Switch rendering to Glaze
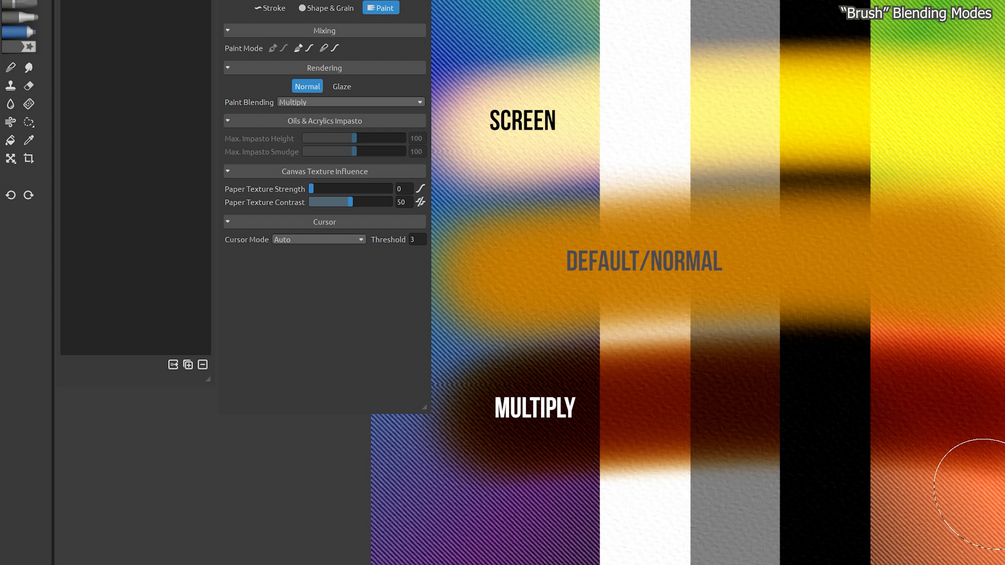Image resolution: width=1005 pixels, height=565 pixels. point(342,86)
